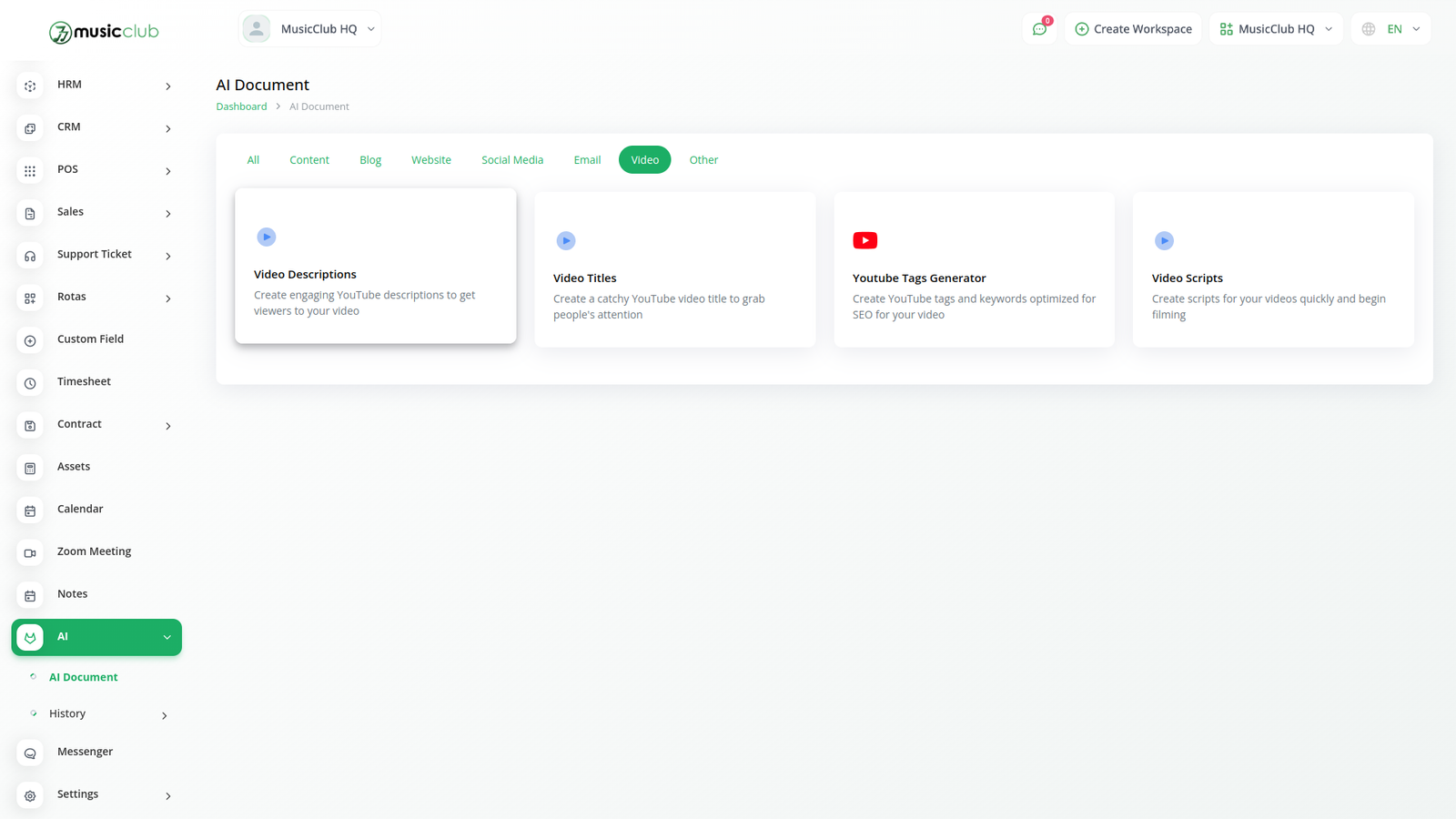Image resolution: width=1456 pixels, height=819 pixels.
Task: Click the Notes sidebar icon
Action: coord(30,596)
